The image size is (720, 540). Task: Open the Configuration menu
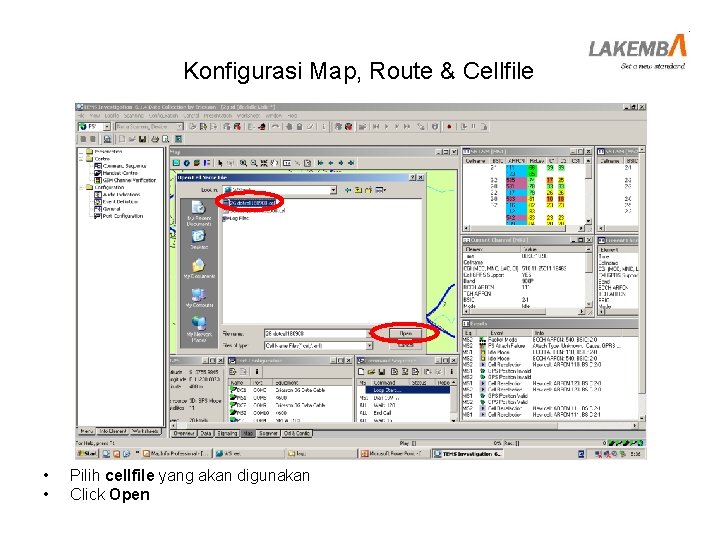[163, 116]
